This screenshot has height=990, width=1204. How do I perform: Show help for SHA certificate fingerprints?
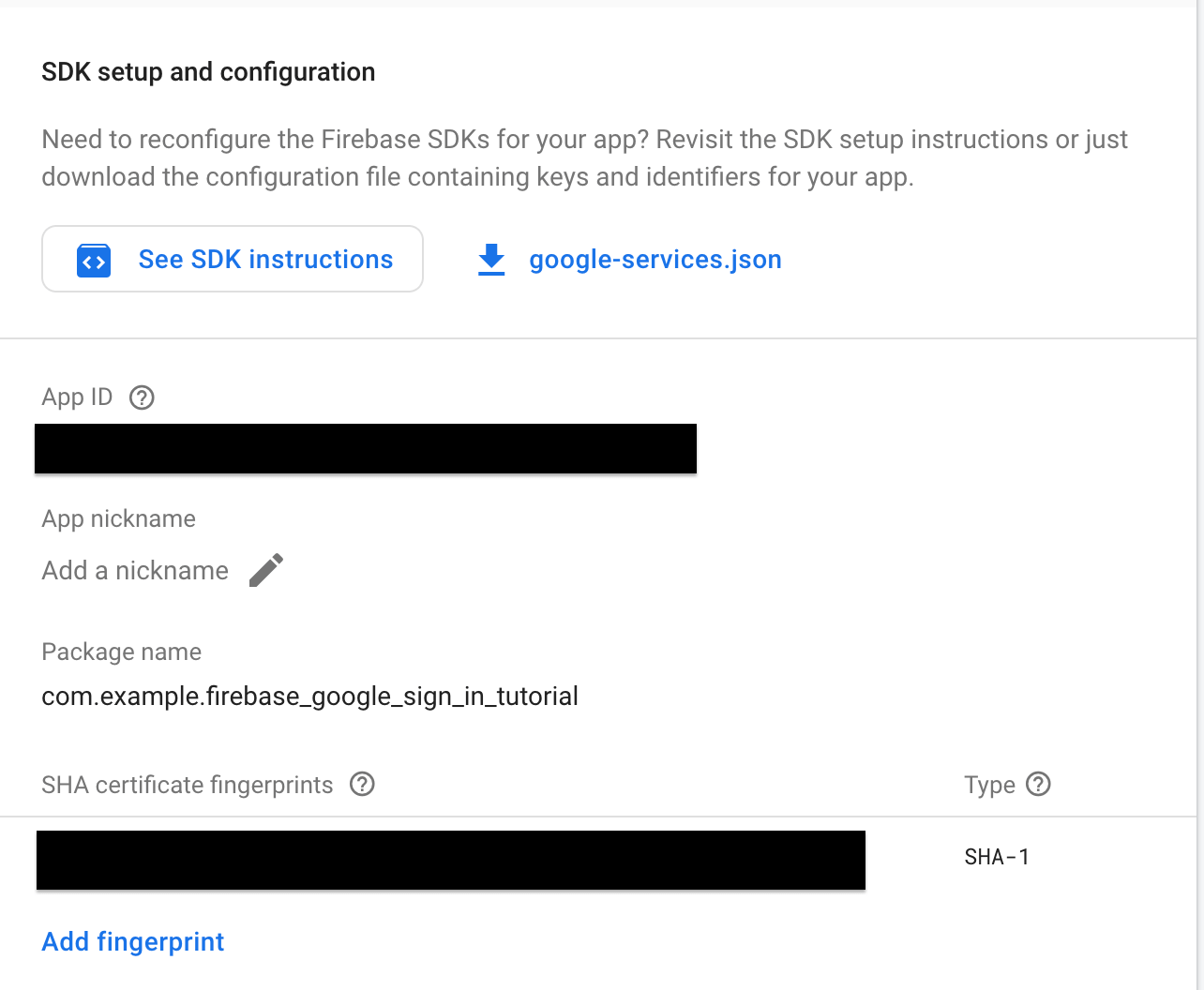362,784
